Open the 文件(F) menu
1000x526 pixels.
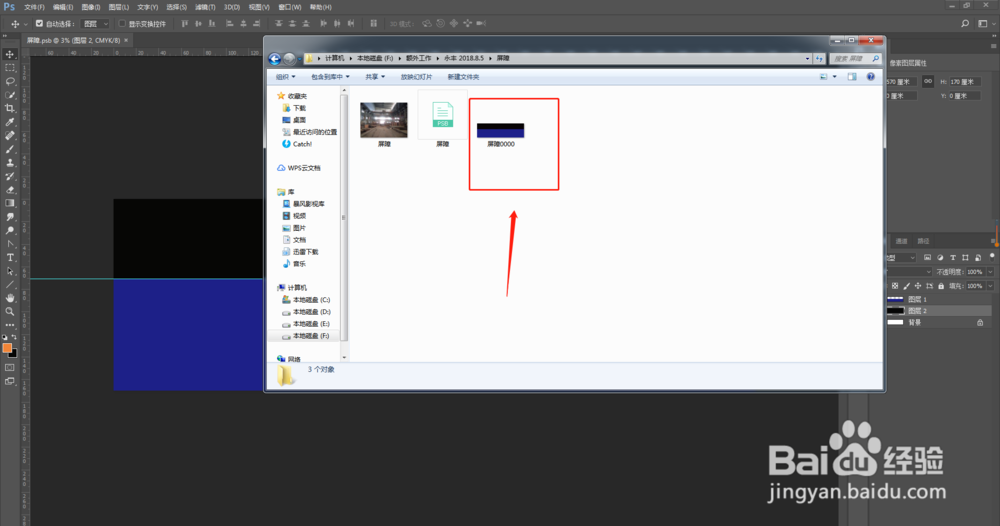pos(34,7)
